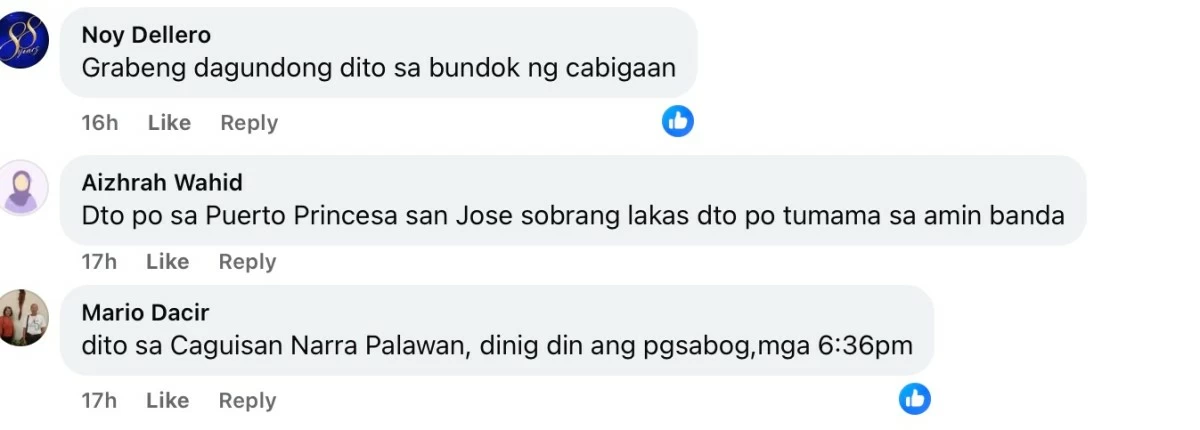The width and height of the screenshot is (1200, 430).
Task: Click the thumbs-up reaction on Mario Dacir's comment
Action: tap(914, 398)
